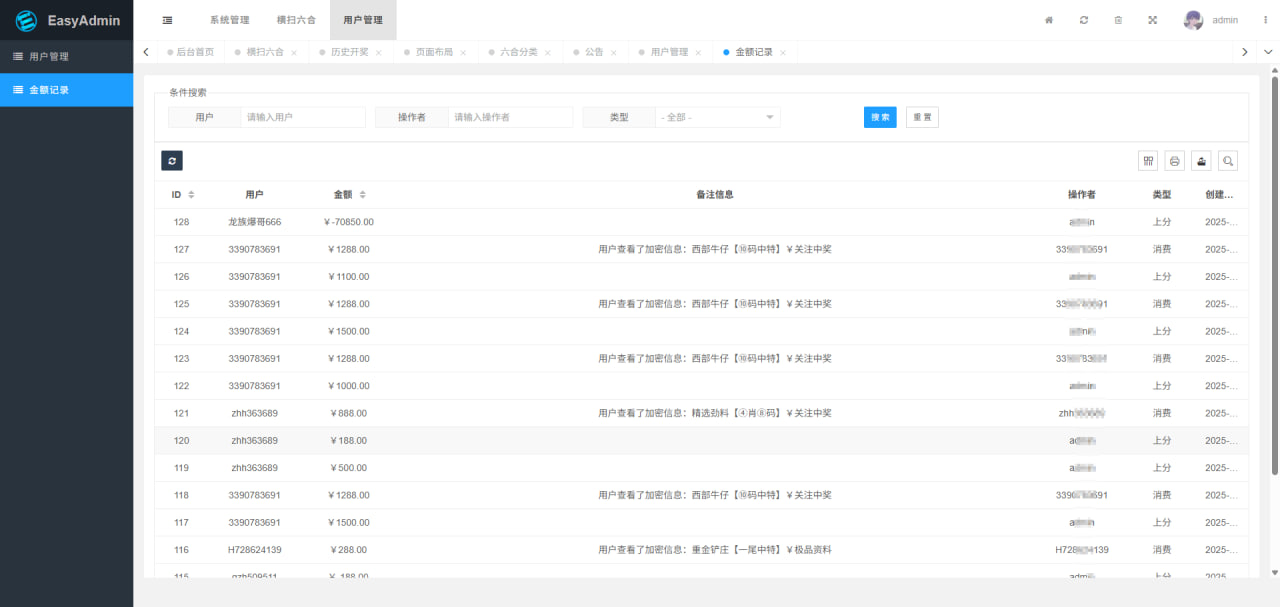Switch to the 六合分类 tab
Image resolution: width=1280 pixels, height=607 pixels.
(519, 52)
